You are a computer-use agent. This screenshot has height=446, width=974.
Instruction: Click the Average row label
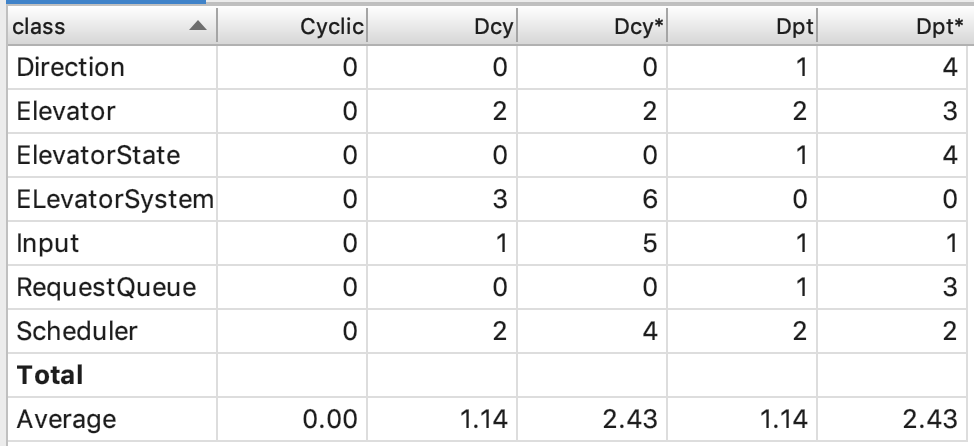coord(61,419)
